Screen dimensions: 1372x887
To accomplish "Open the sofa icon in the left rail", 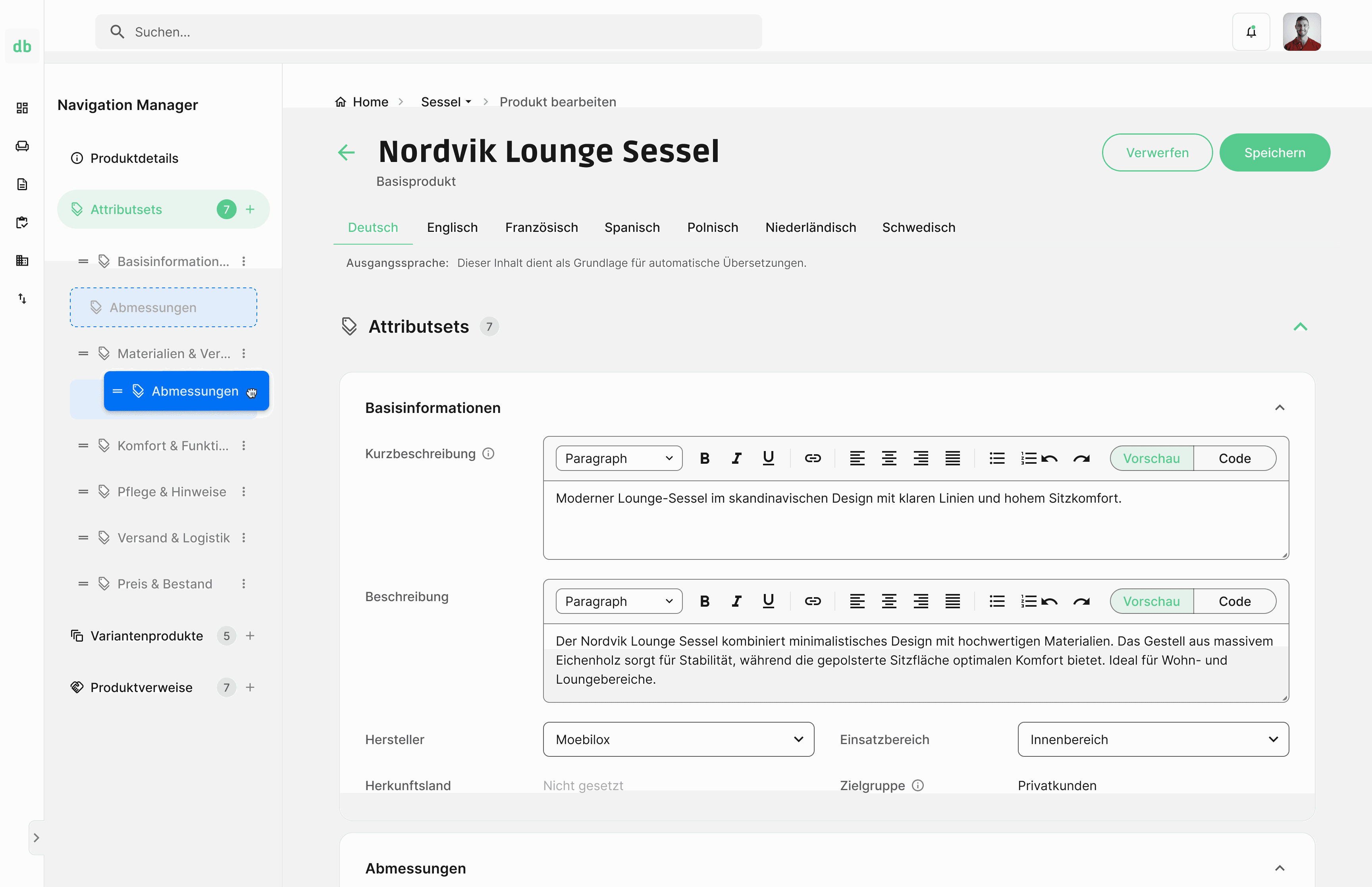I will (22, 146).
